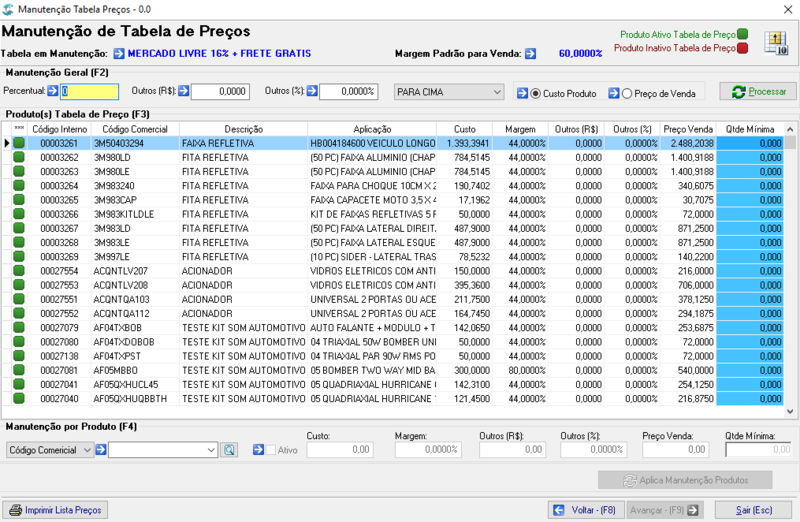Screen dimensions: 800x522
Task: Click green status icon of row 00027040
Action: click(x=19, y=398)
